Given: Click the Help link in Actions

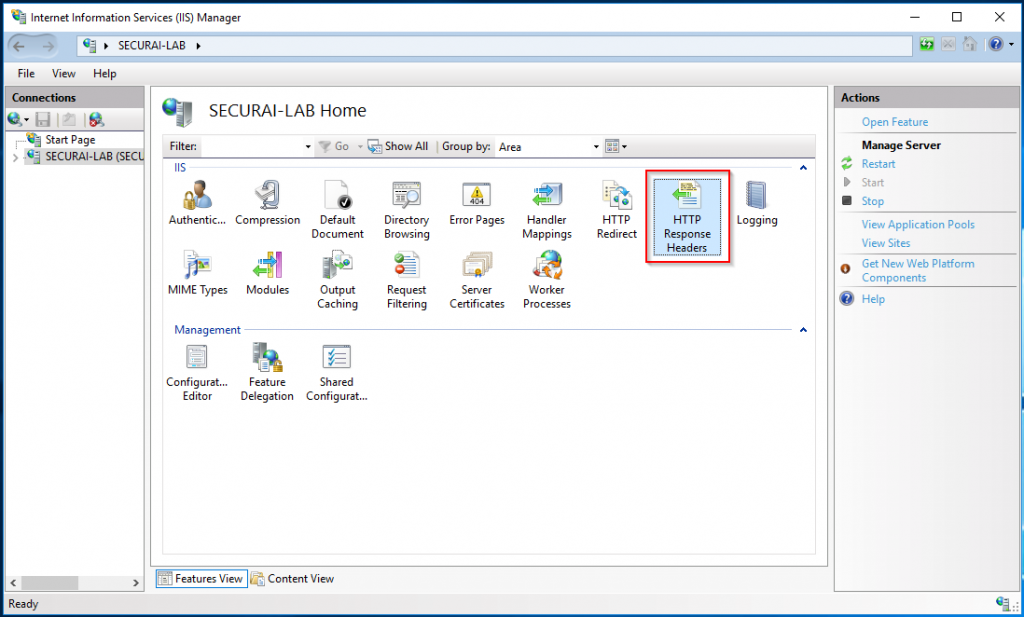Looking at the screenshot, I should 873,299.
